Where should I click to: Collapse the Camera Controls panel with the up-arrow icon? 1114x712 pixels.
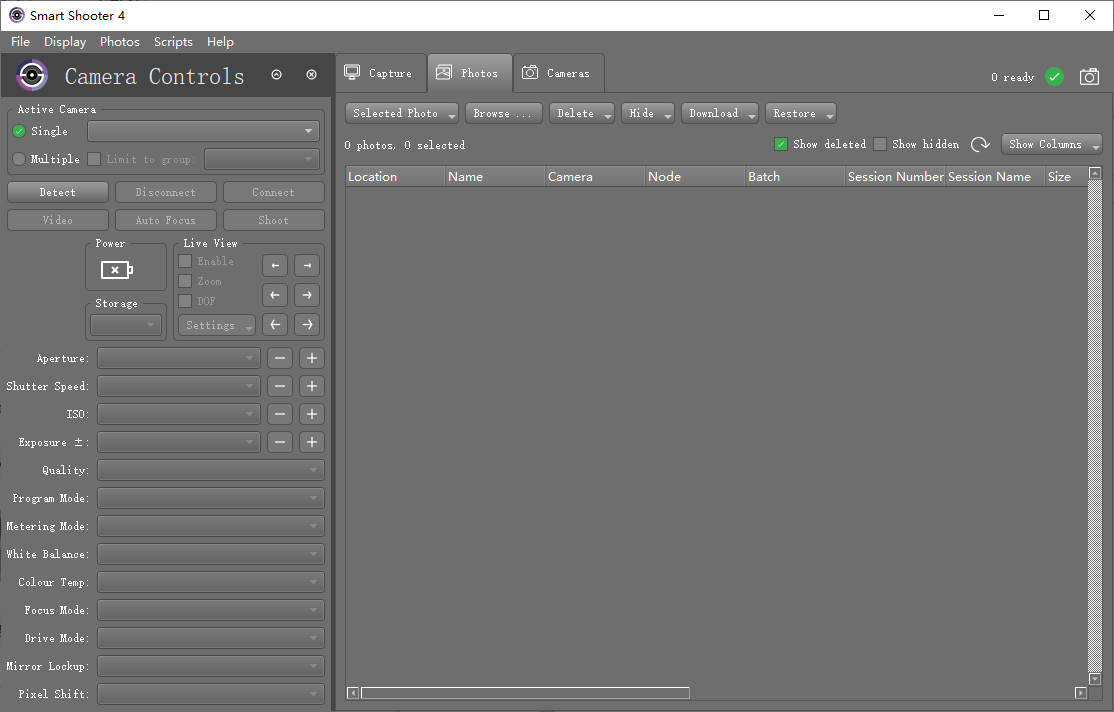click(276, 75)
